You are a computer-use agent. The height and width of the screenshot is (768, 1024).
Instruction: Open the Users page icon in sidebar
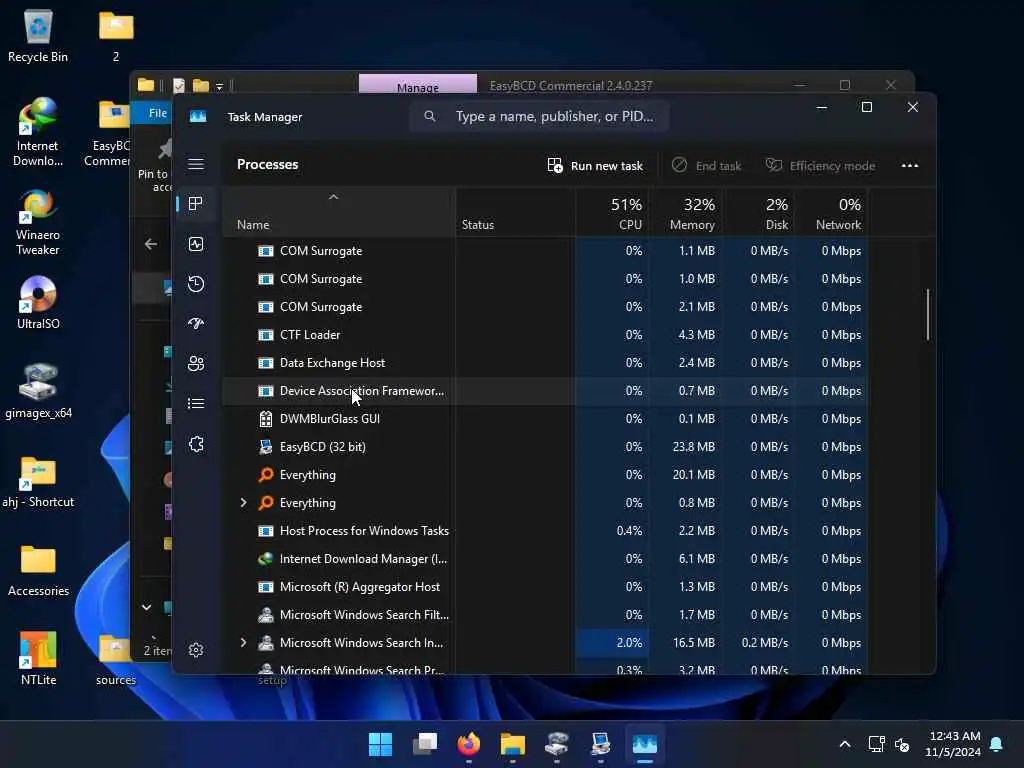point(196,363)
